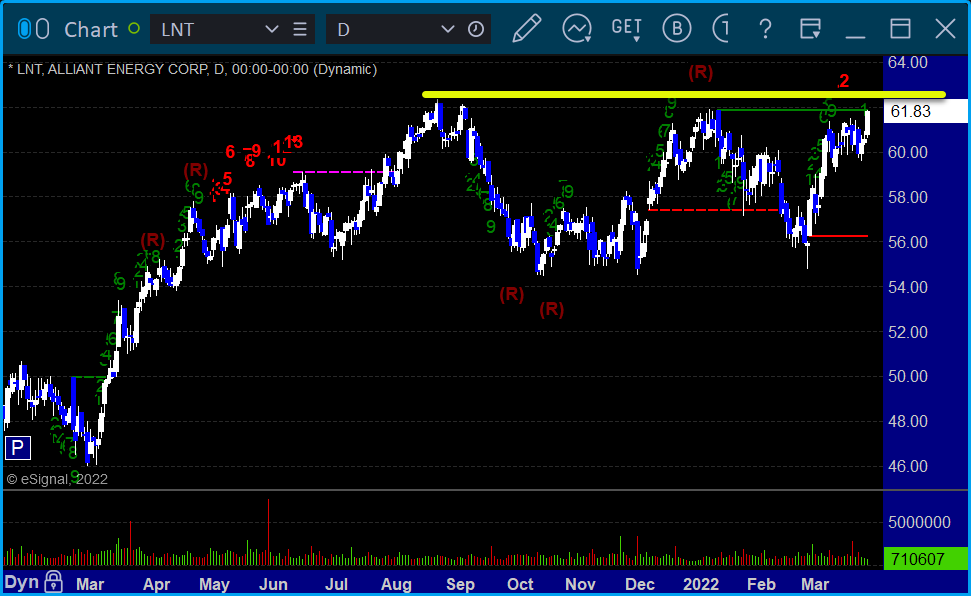Click the Aug label on time axis
The width and height of the screenshot is (971, 596).
[396, 584]
